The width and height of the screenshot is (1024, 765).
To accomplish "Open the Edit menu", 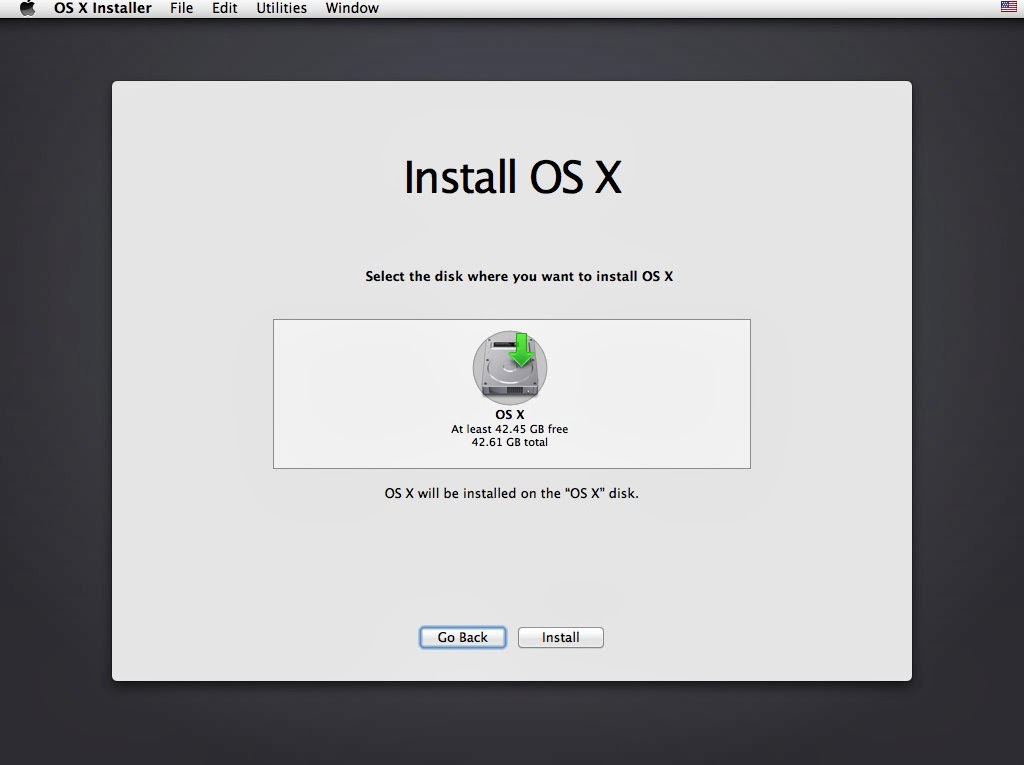I will [225, 8].
